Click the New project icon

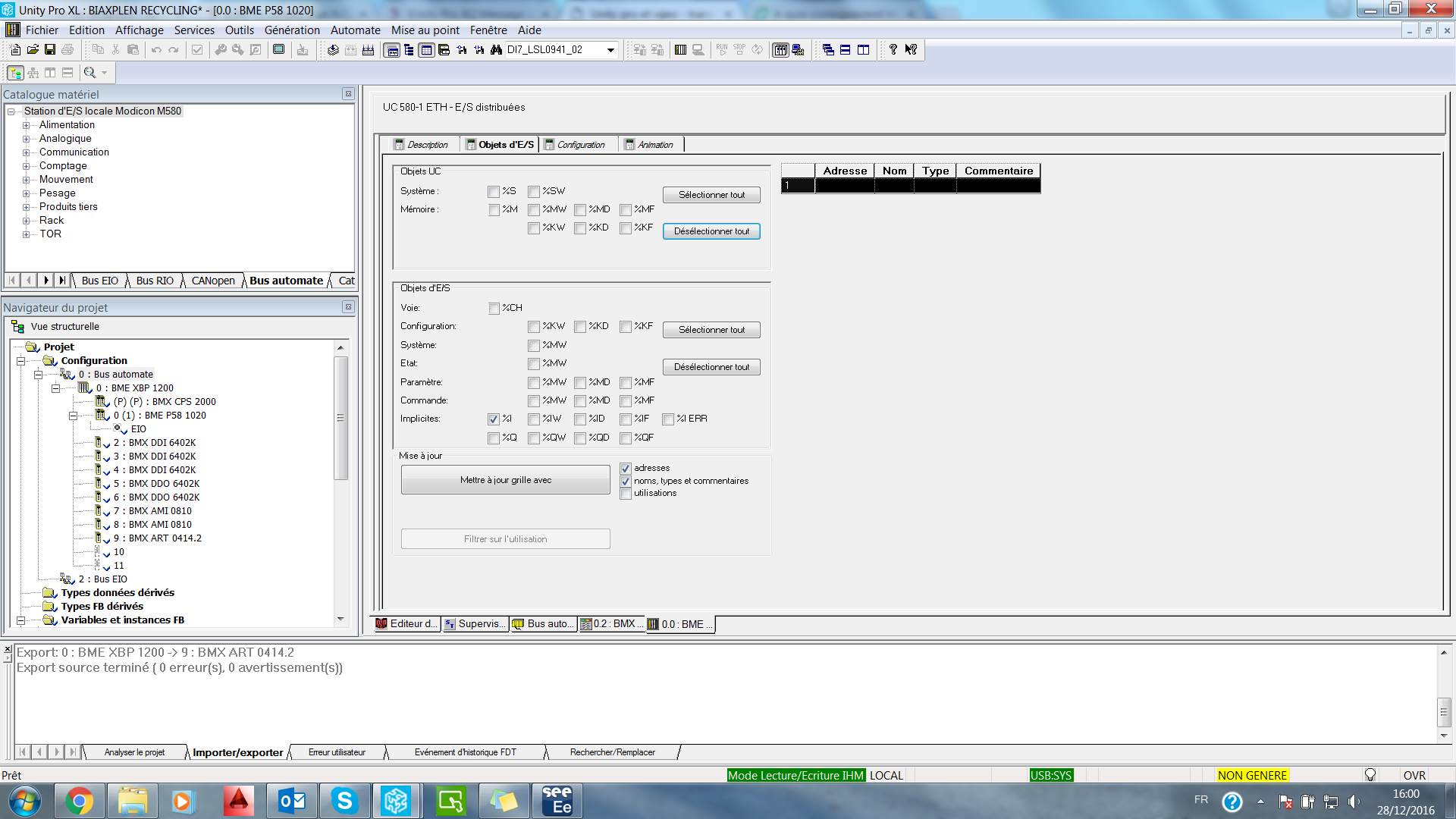tap(15, 50)
